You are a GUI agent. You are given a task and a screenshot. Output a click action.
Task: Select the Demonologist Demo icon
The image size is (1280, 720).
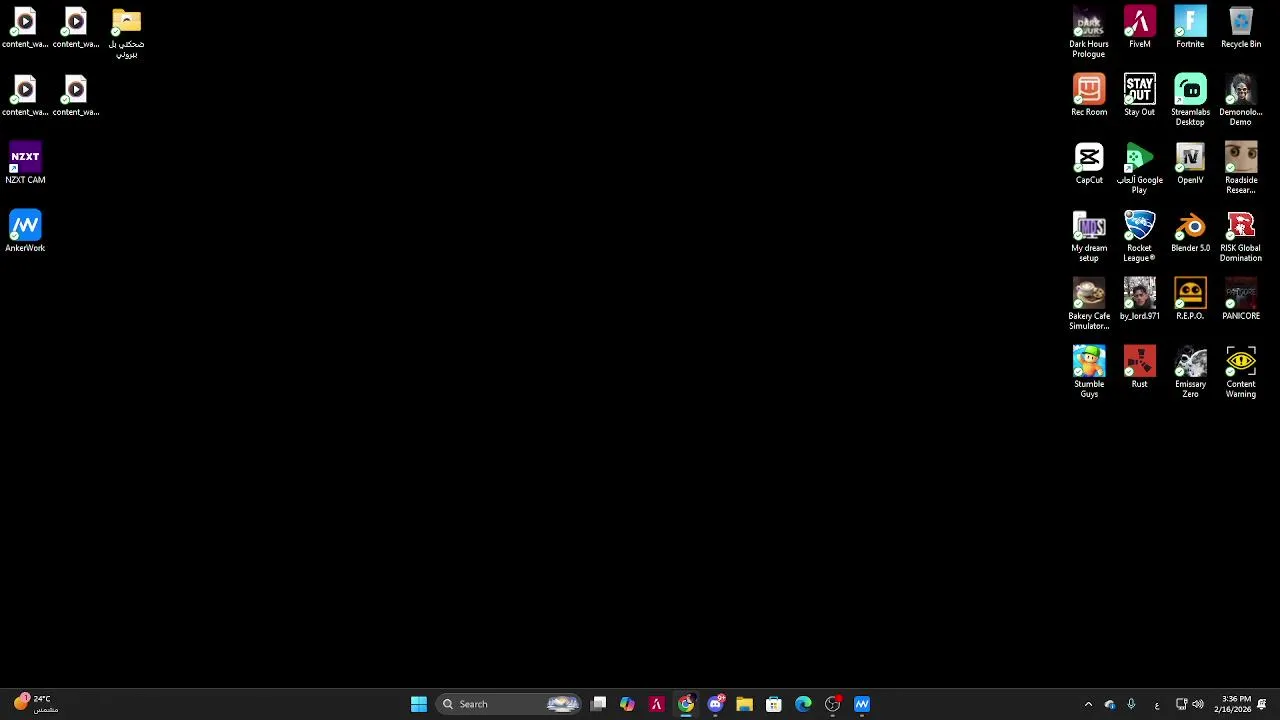click(x=1241, y=100)
